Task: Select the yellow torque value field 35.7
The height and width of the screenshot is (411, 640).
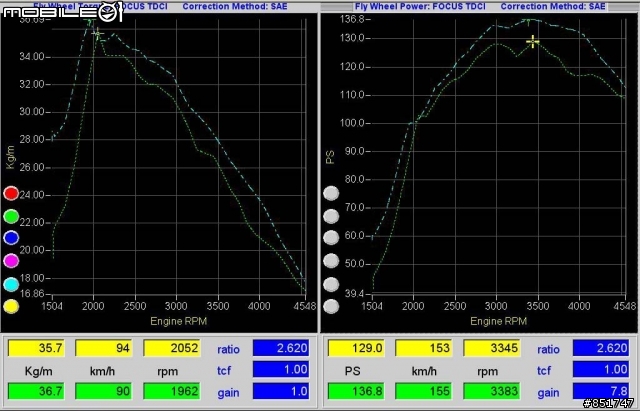Action: click(x=36, y=348)
